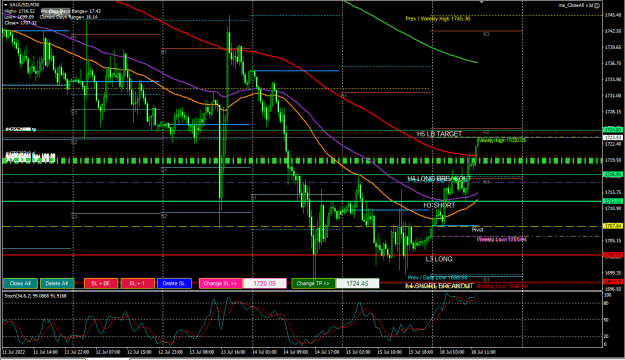Screen dimensions: 625x360
Task: Select the take profit field showing 1724.45
Action: click(x=357, y=283)
